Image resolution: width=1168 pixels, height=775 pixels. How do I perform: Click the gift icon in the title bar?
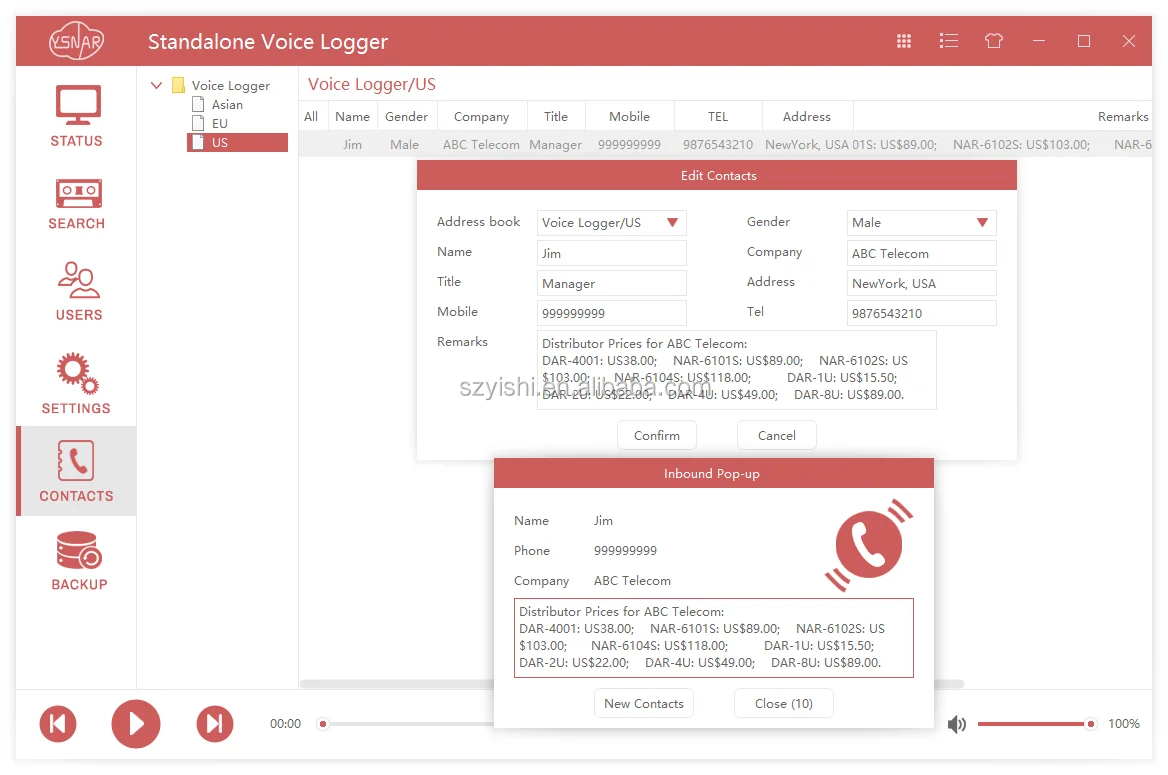point(993,41)
